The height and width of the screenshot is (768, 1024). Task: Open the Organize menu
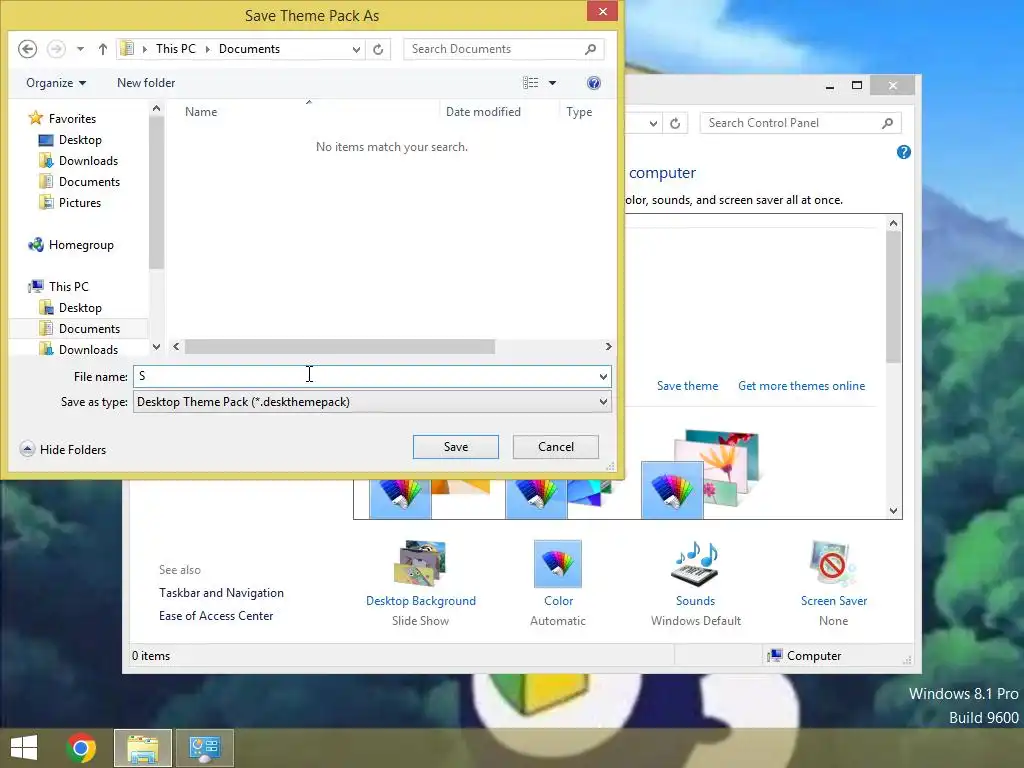56,83
